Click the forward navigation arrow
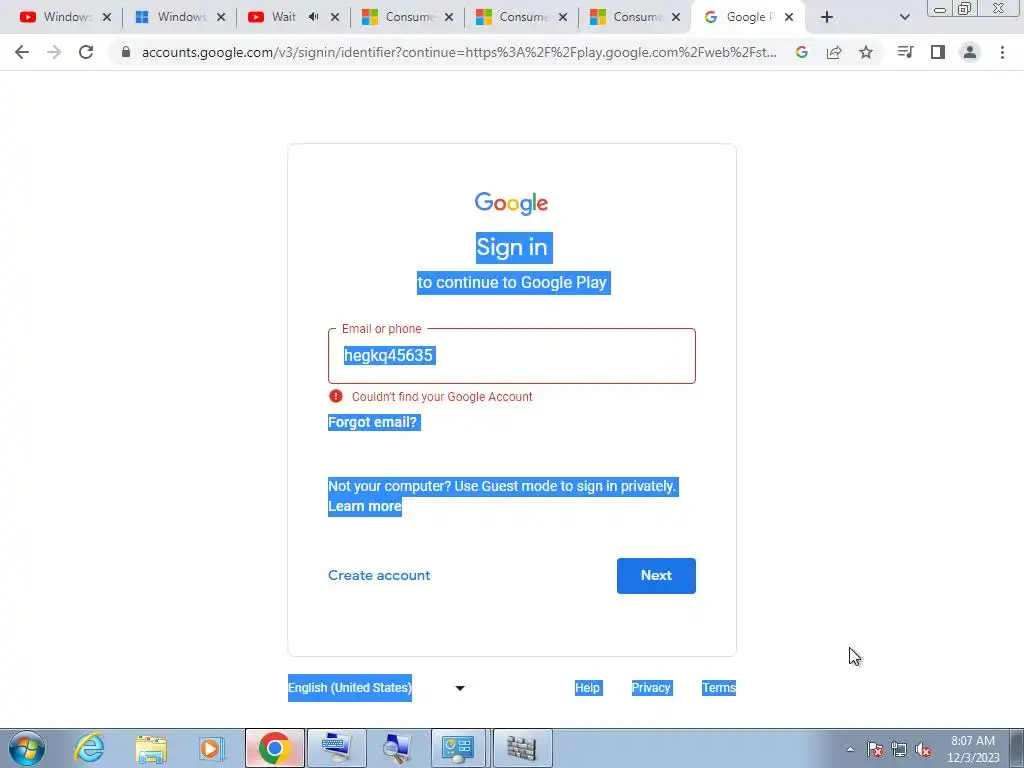Viewport: 1024px width, 768px height. pyautogui.click(x=54, y=52)
